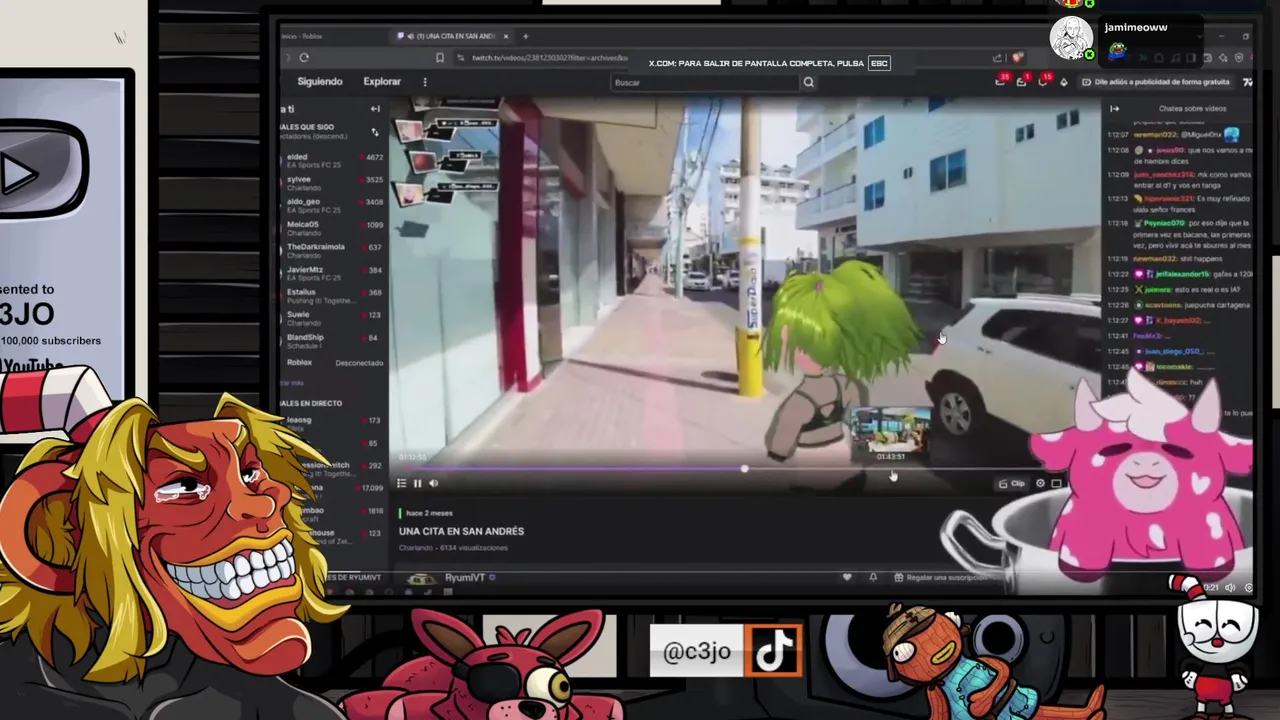
Task: Click the TikTok logo badge
Action: [773, 651]
